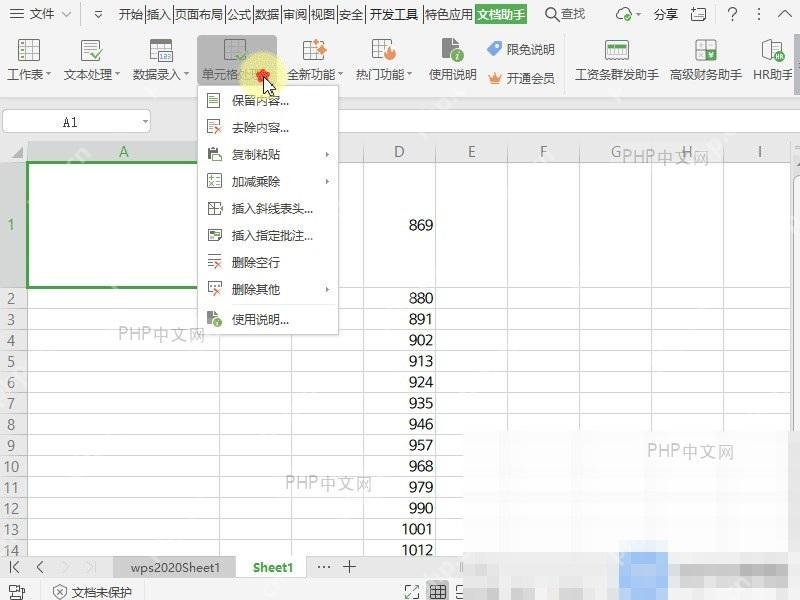Select 去除内容... menu entry
Screen dimensions: 800x600
coord(268,127)
